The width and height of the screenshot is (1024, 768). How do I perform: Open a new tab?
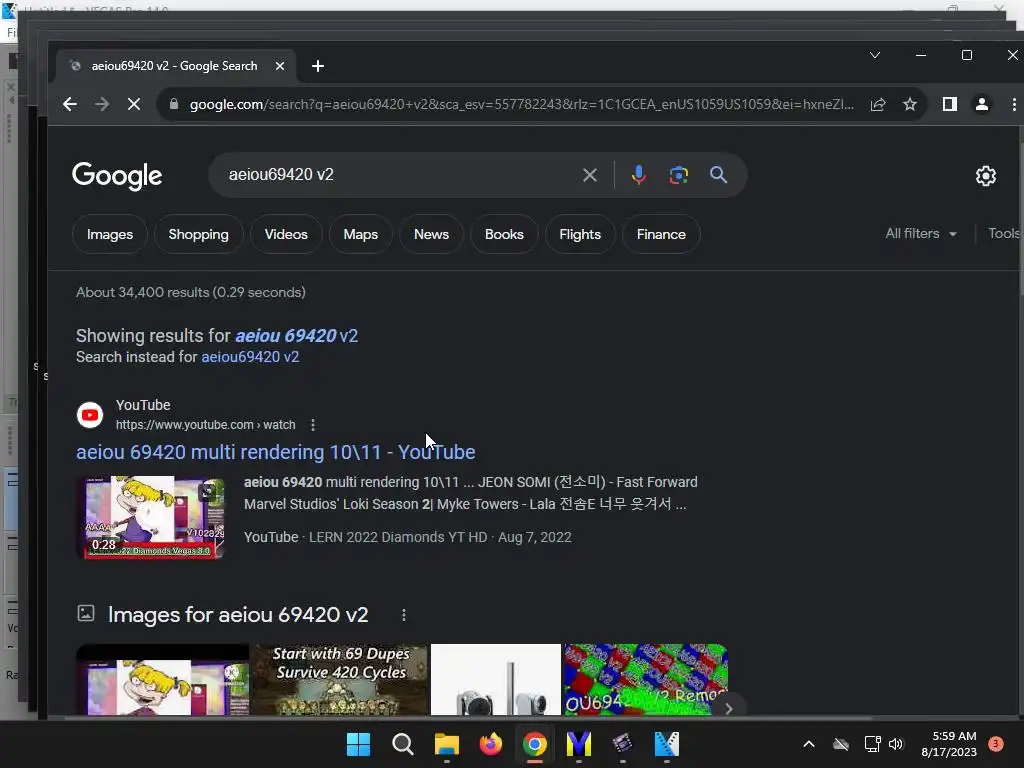tap(318, 66)
